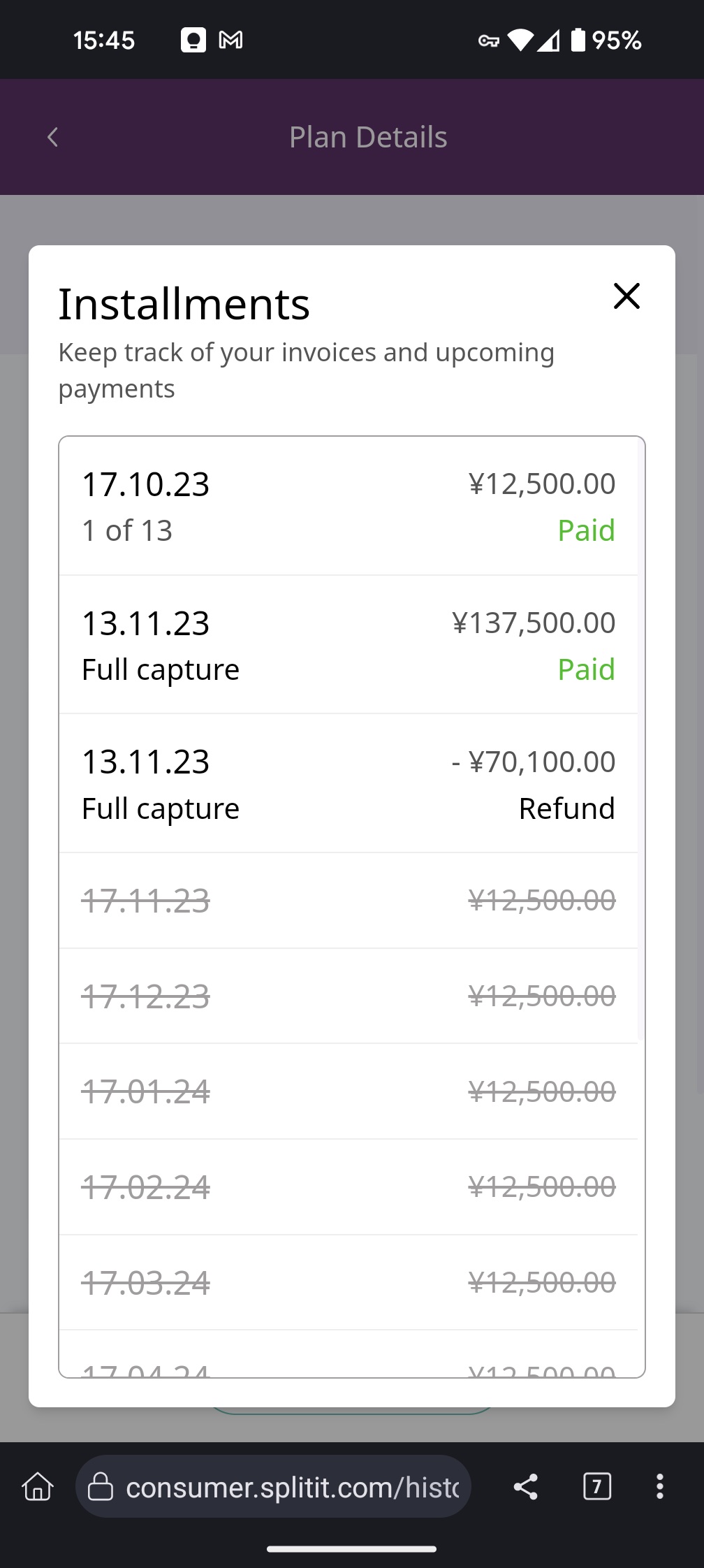Close the Installments dialog
This screenshot has width=704, height=1568.
626,296
